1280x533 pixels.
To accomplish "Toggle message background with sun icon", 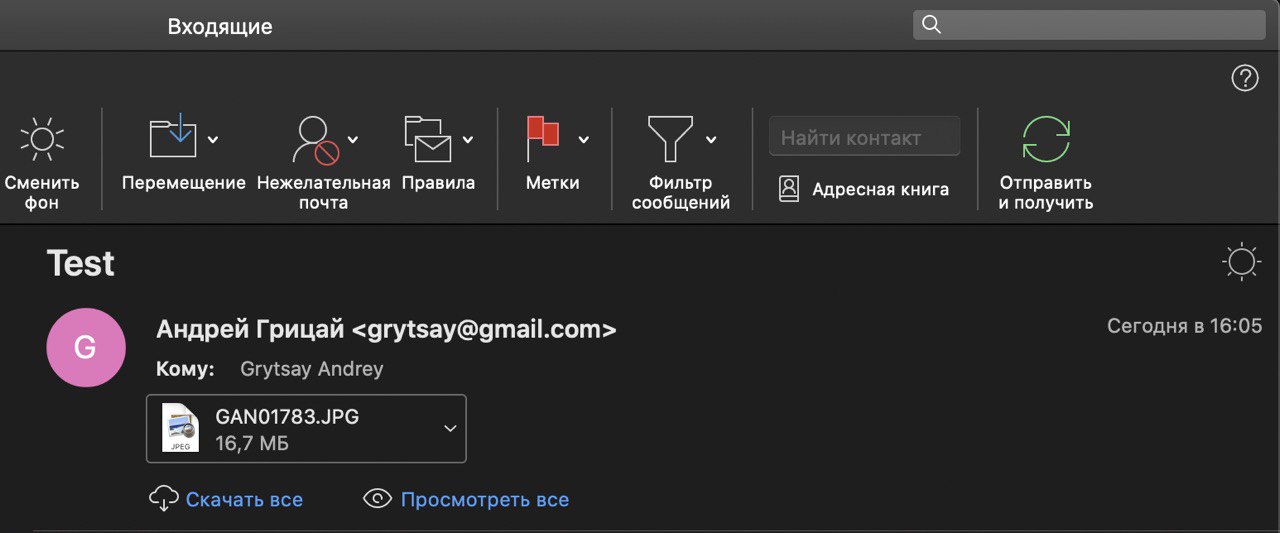I will tap(1241, 262).
